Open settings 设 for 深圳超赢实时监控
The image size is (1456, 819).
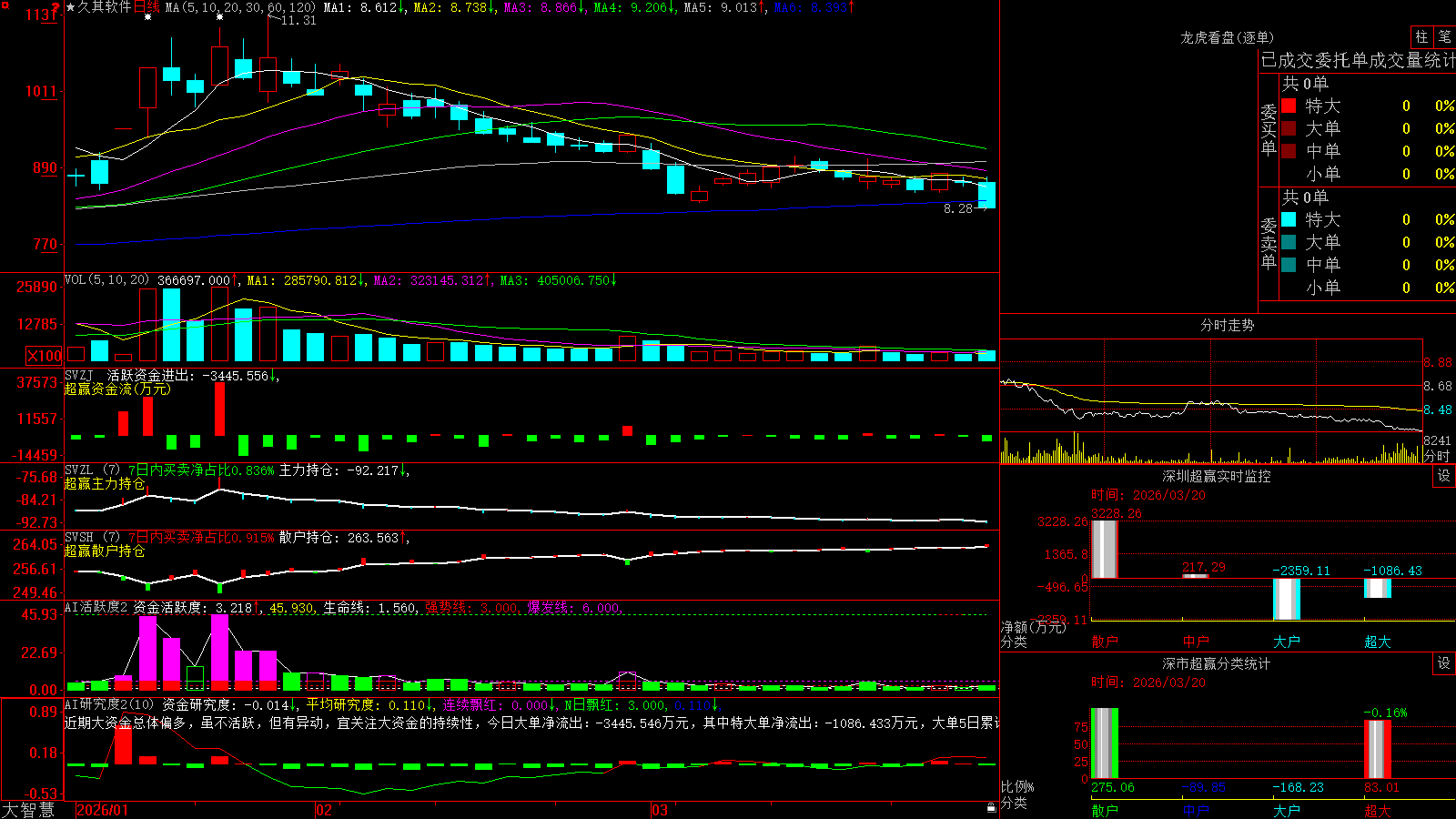coord(1444,477)
